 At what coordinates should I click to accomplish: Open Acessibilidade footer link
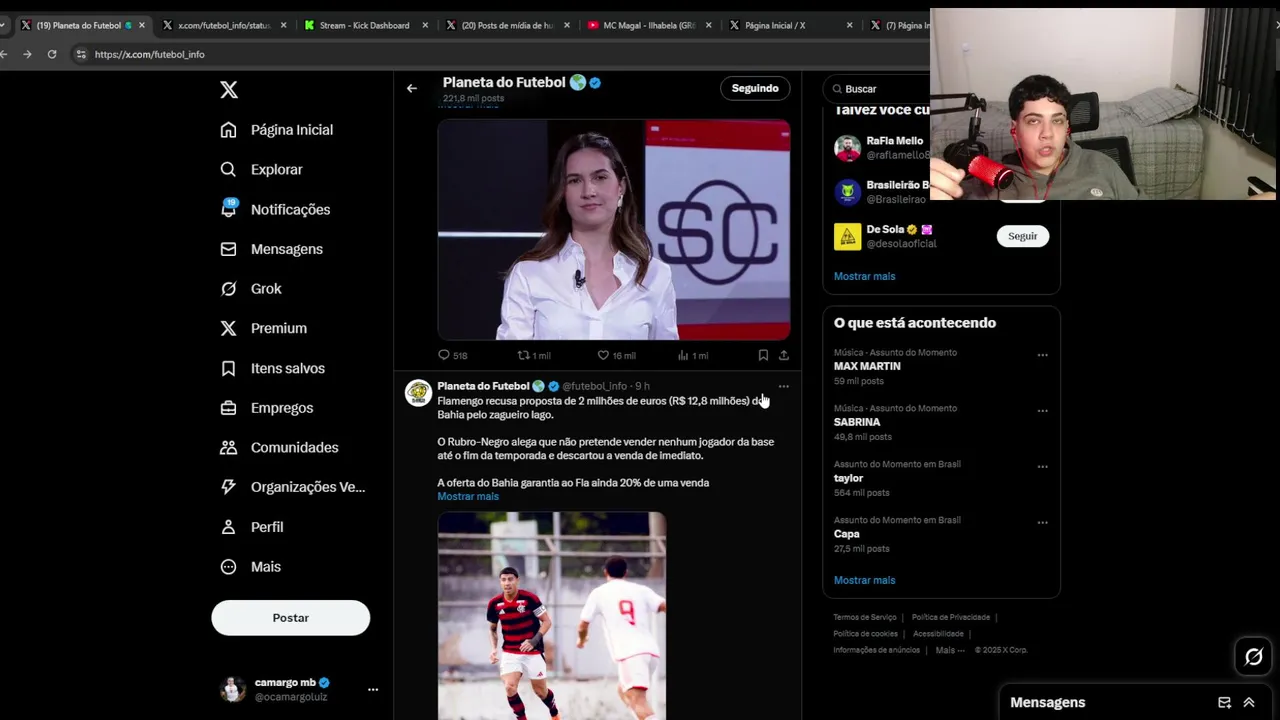coord(938,634)
